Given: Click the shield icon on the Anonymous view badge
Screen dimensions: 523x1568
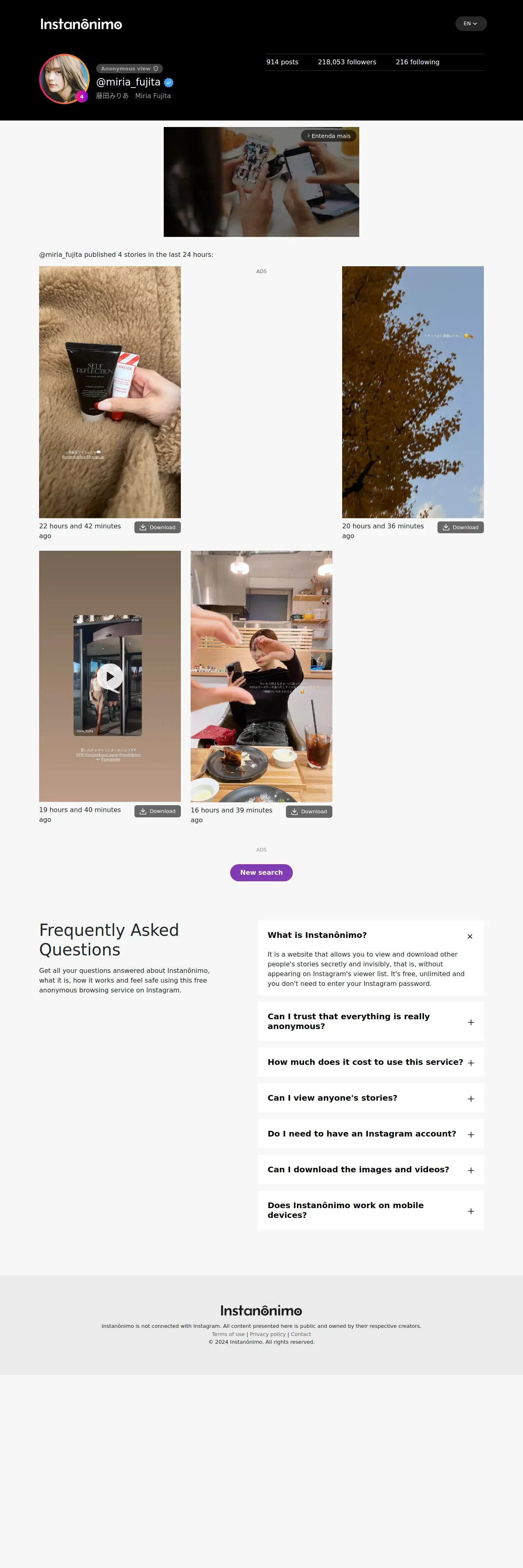Looking at the screenshot, I should click(x=156, y=69).
